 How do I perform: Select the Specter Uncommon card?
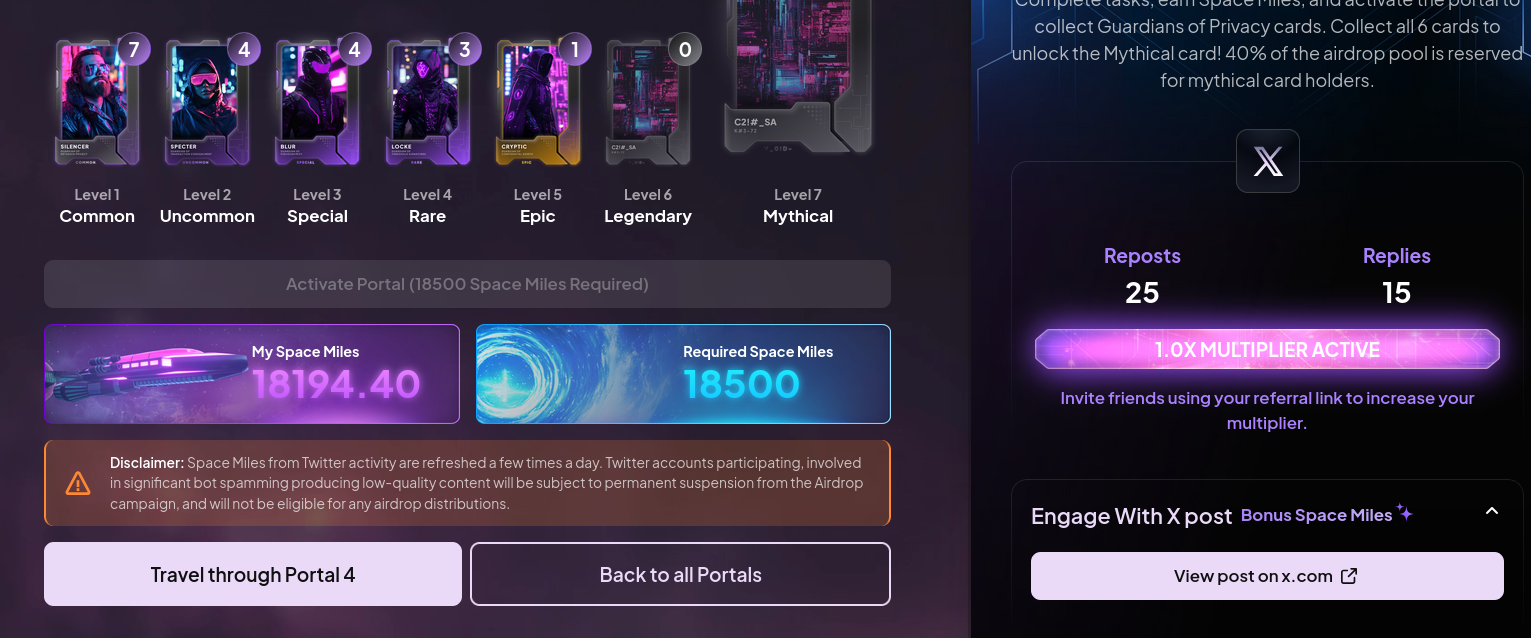tap(205, 105)
